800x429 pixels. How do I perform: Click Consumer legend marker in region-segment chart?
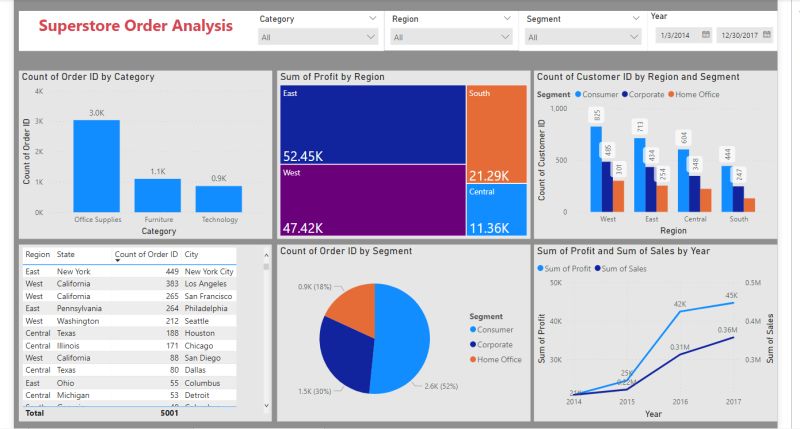(x=578, y=94)
